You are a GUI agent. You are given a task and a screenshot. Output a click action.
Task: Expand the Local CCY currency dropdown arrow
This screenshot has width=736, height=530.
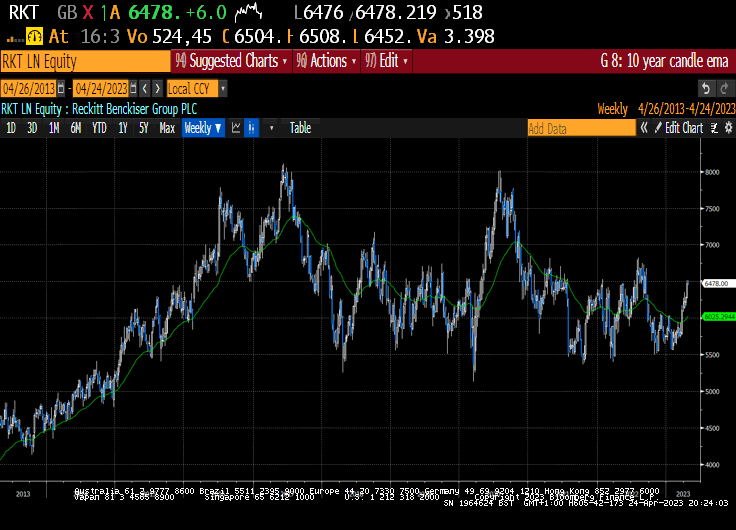(x=223, y=88)
